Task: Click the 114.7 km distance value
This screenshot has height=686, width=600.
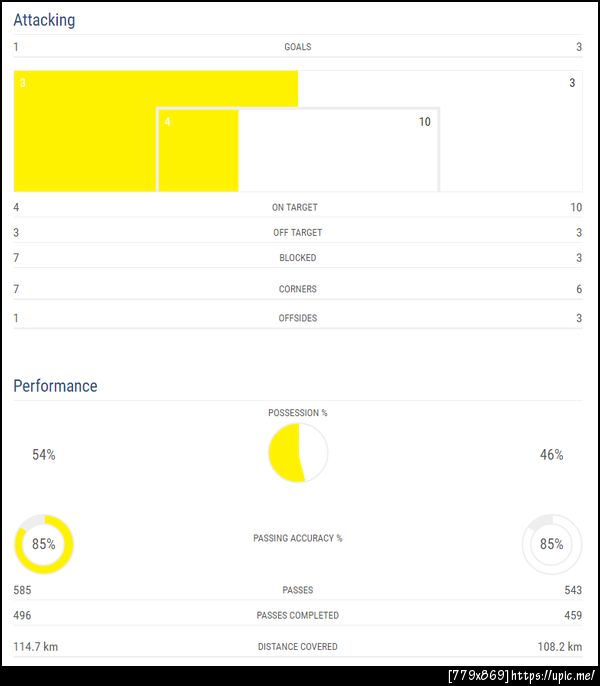Action: pyautogui.click(x=36, y=647)
